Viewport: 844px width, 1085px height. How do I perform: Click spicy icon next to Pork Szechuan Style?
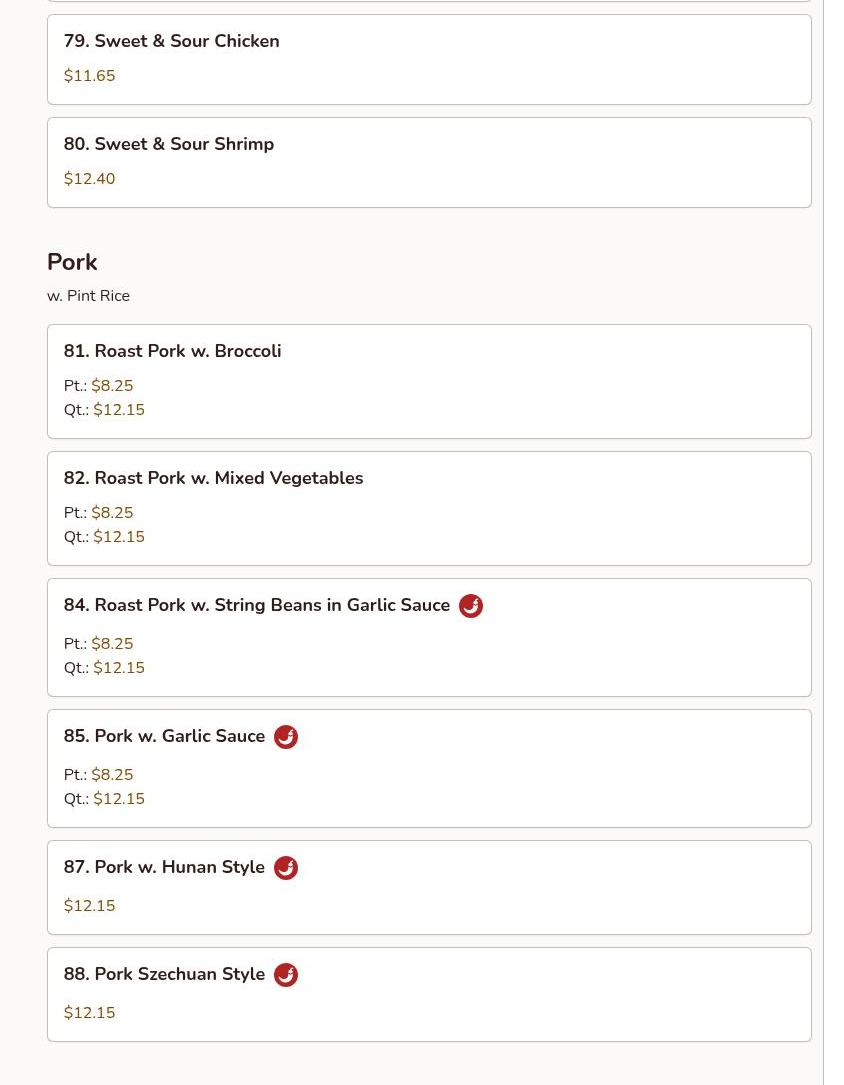[286, 975]
